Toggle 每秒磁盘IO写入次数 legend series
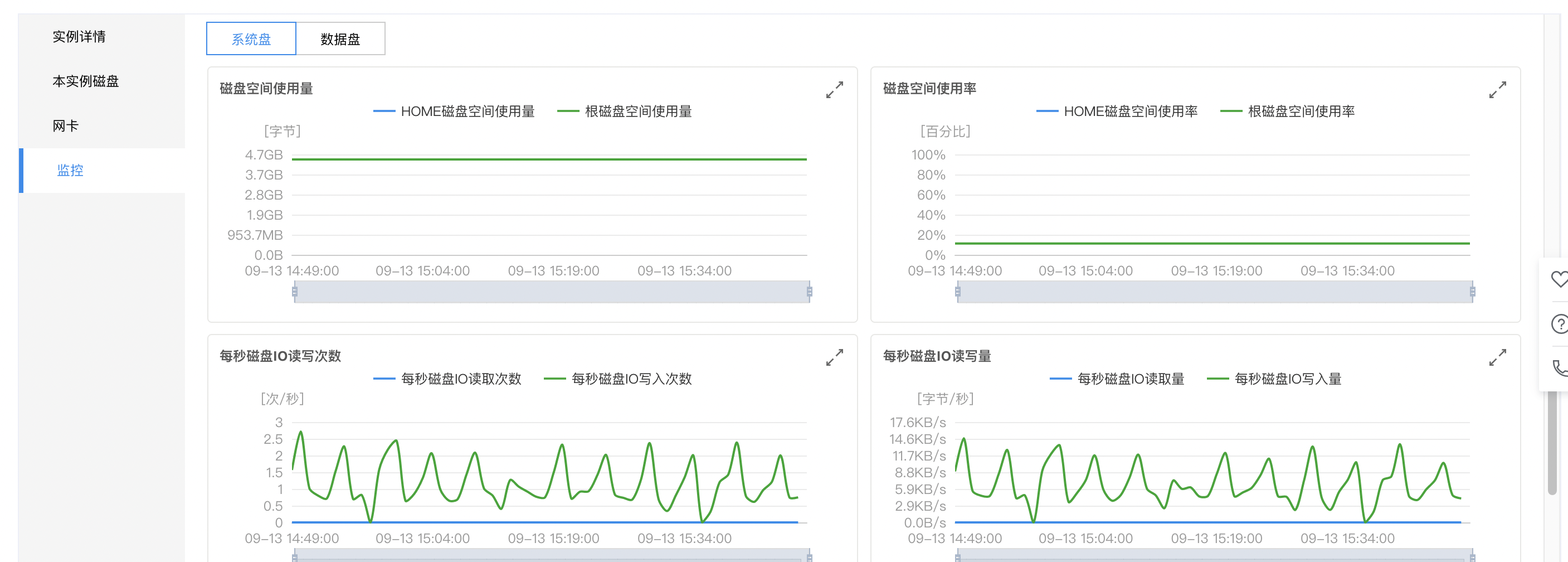The width and height of the screenshot is (1568, 562). [x=618, y=379]
